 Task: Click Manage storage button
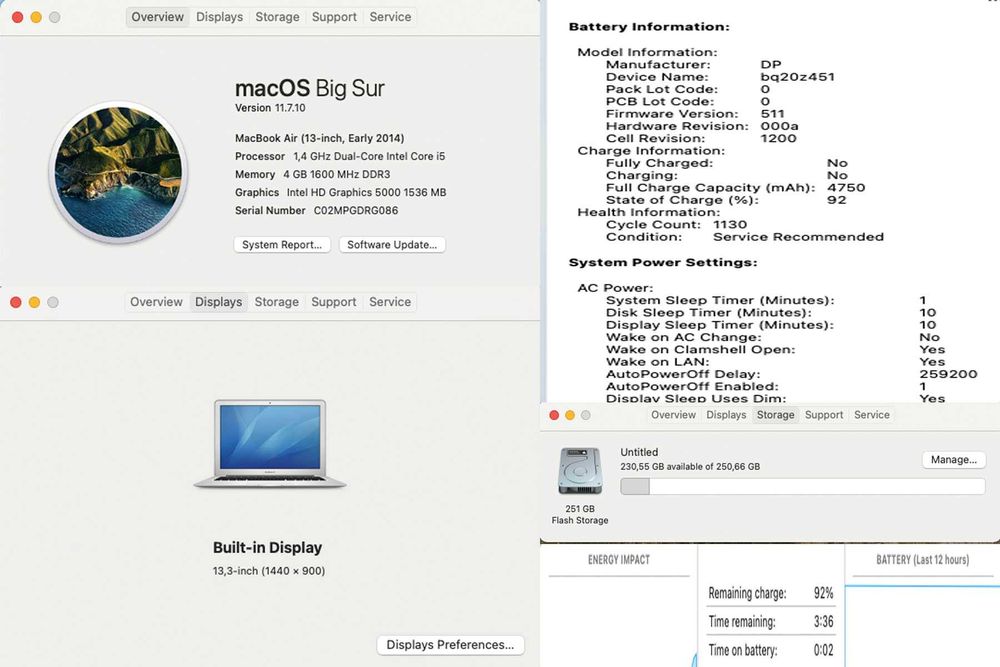(953, 460)
